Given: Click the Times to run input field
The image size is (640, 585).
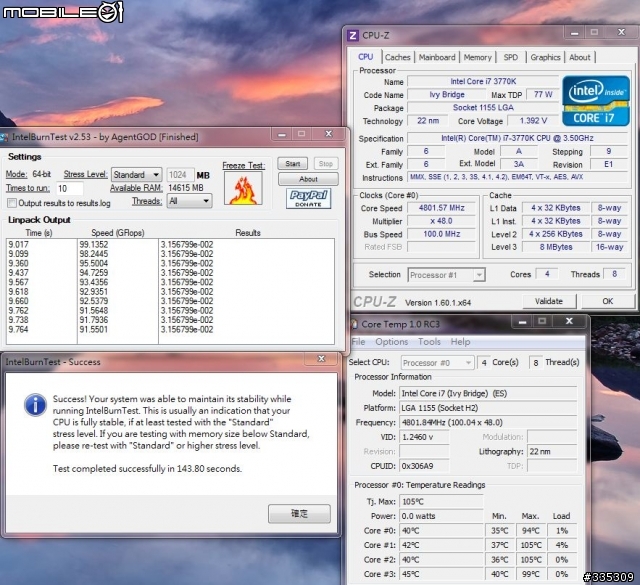Looking at the screenshot, I should 70,189.
